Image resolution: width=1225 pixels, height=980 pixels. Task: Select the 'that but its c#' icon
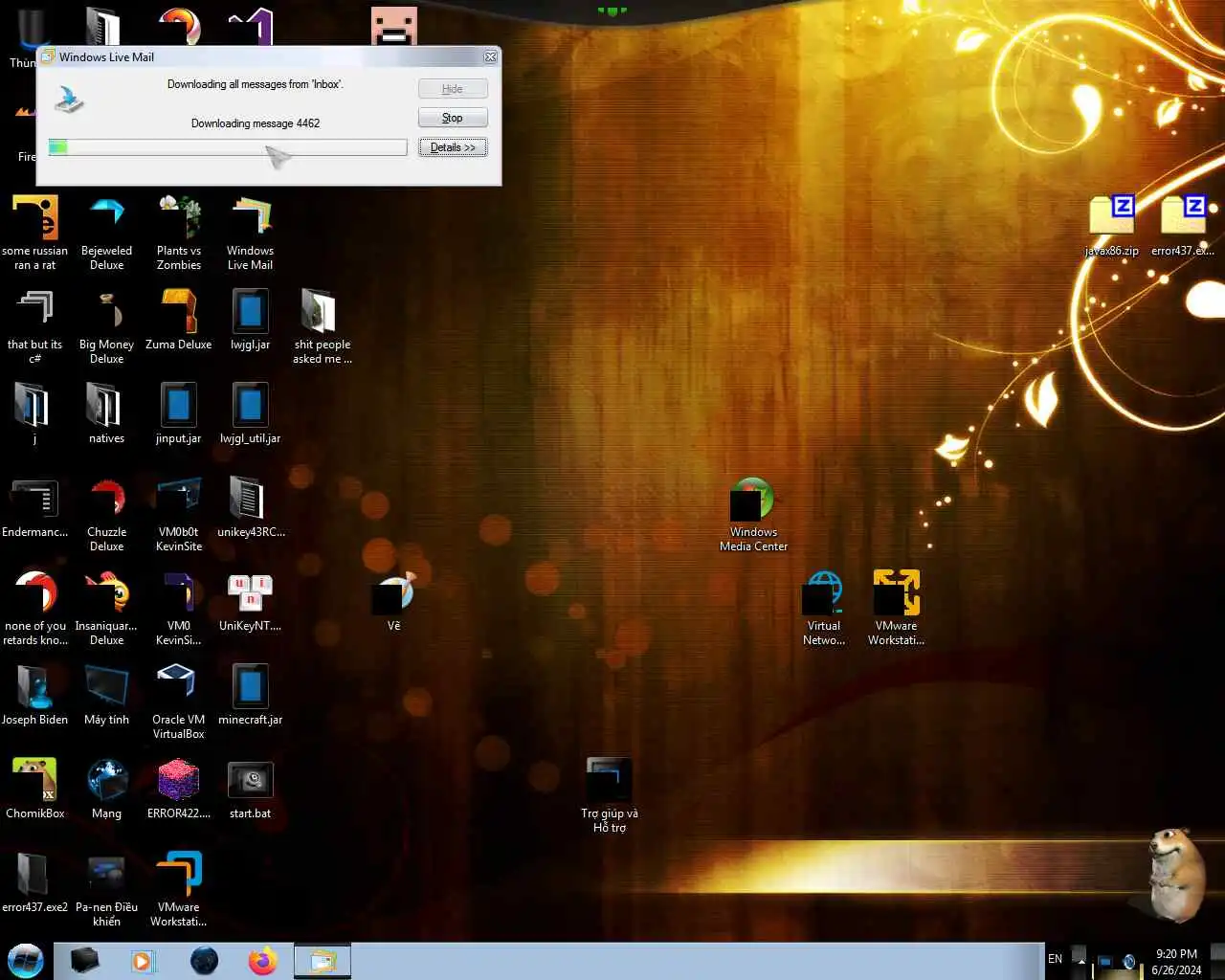click(x=35, y=326)
